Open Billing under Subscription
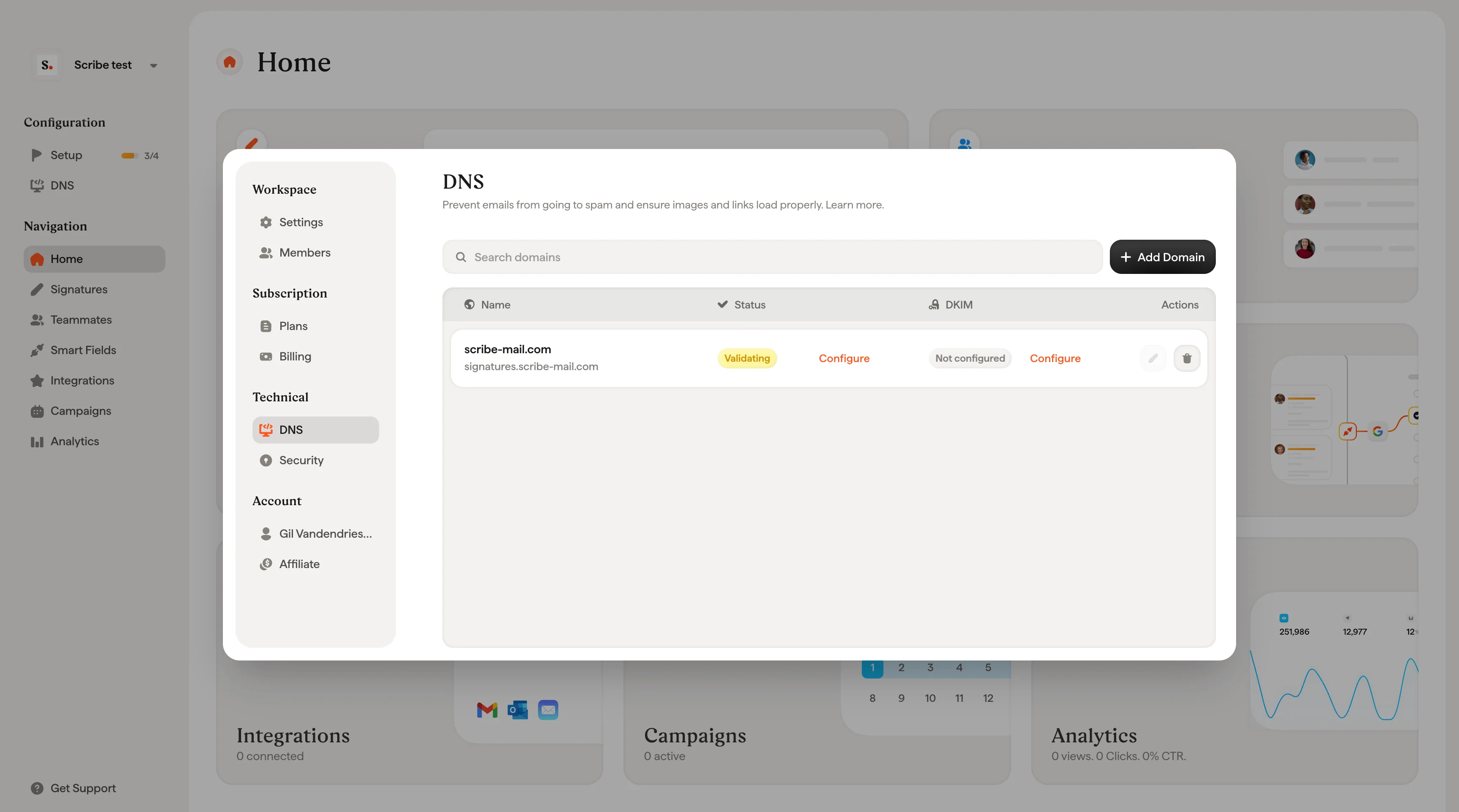Viewport: 1459px width, 812px height. click(315, 357)
